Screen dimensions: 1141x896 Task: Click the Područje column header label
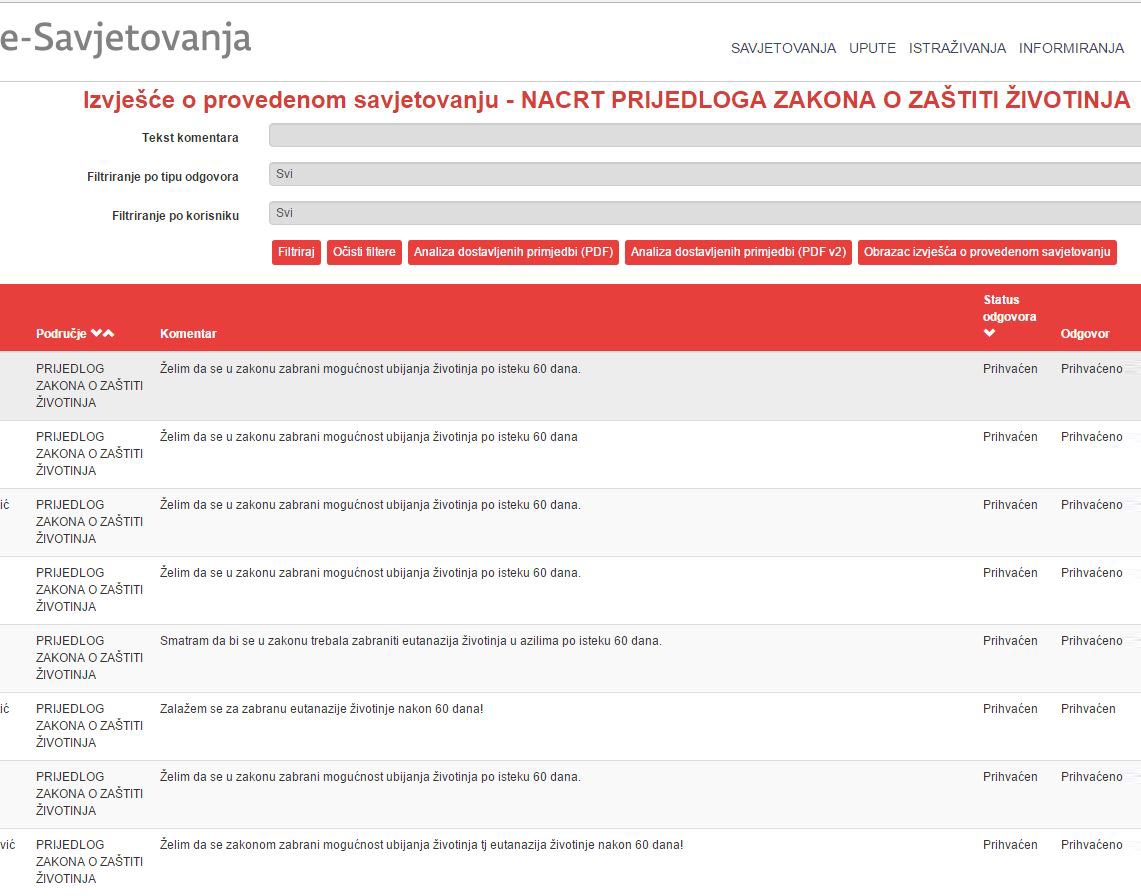[x=61, y=334]
